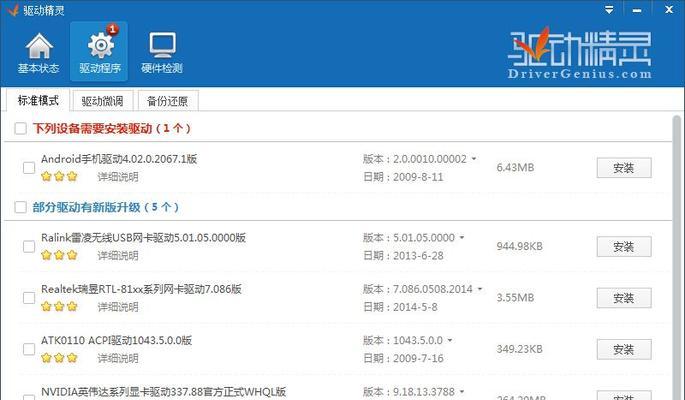
Task: Expand version dropdown 2.0.0010.00002
Action: pyautogui.click(x=474, y=159)
